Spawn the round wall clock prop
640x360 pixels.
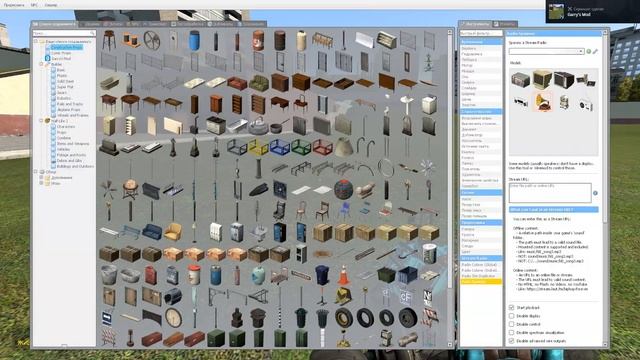tap(173, 317)
